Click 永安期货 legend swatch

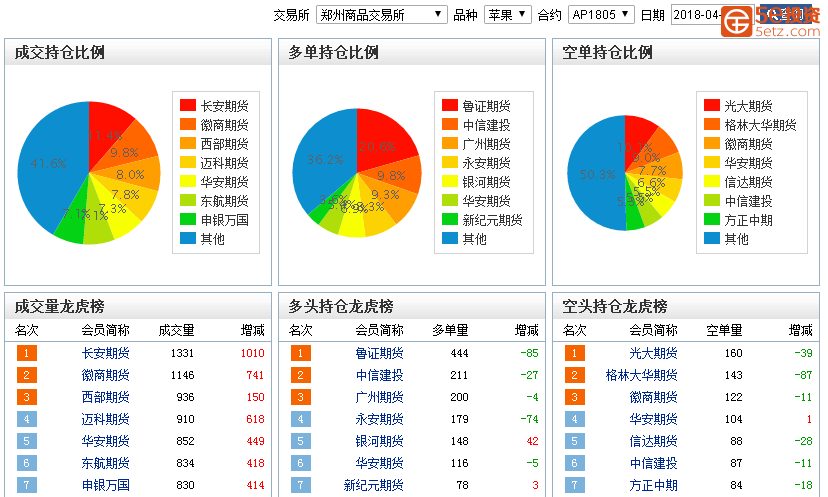coord(450,163)
